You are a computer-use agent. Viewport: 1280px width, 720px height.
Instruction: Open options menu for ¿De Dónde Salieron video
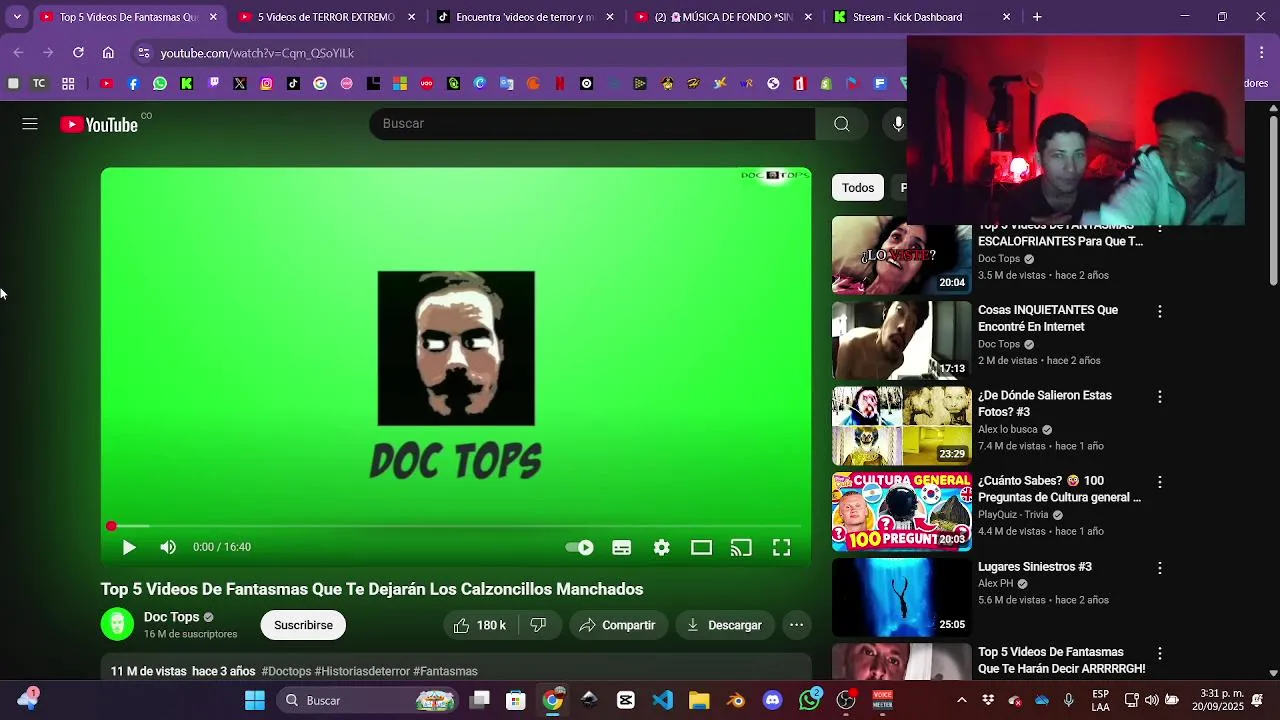[1160, 397]
